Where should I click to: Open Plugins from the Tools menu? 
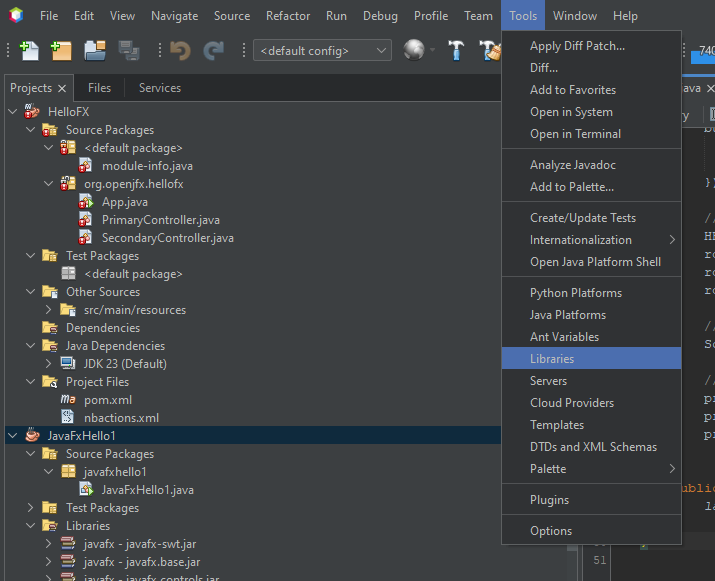[591, 499]
